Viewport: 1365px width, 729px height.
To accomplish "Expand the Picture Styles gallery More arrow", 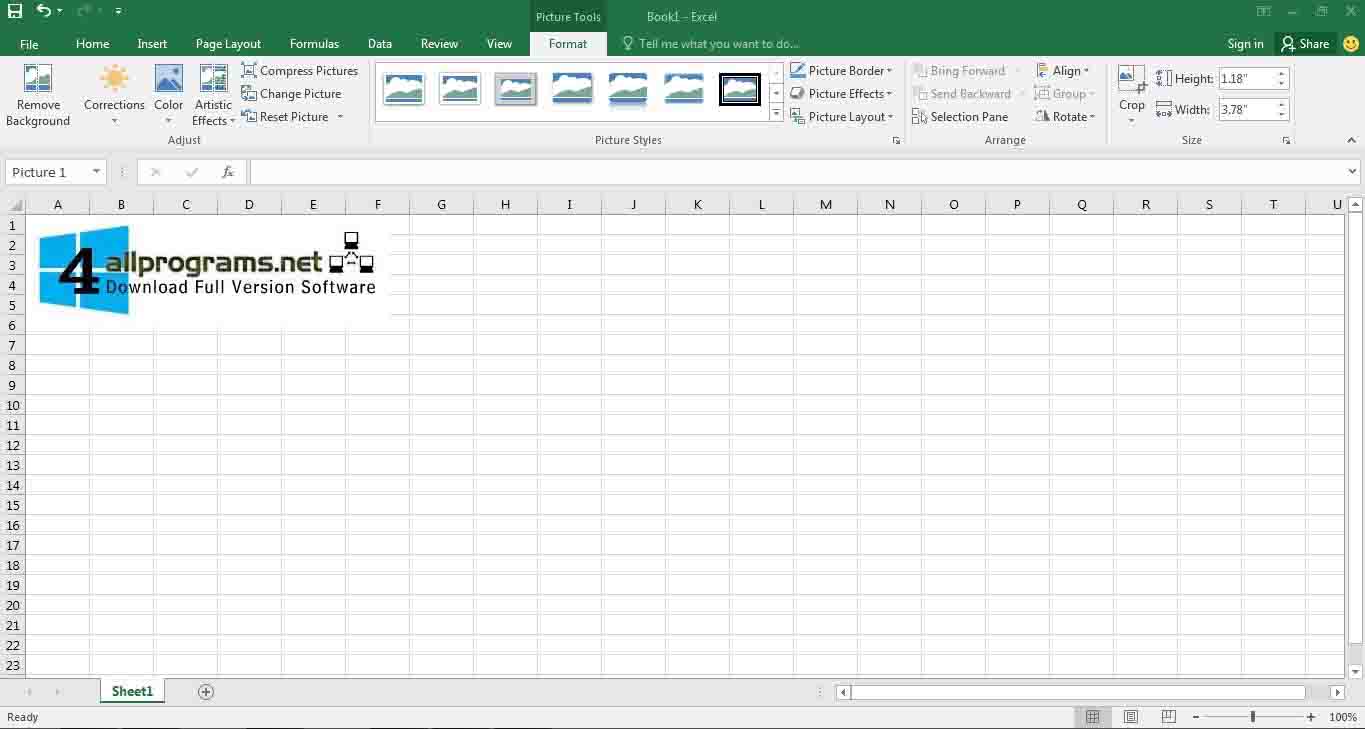I will (x=776, y=114).
